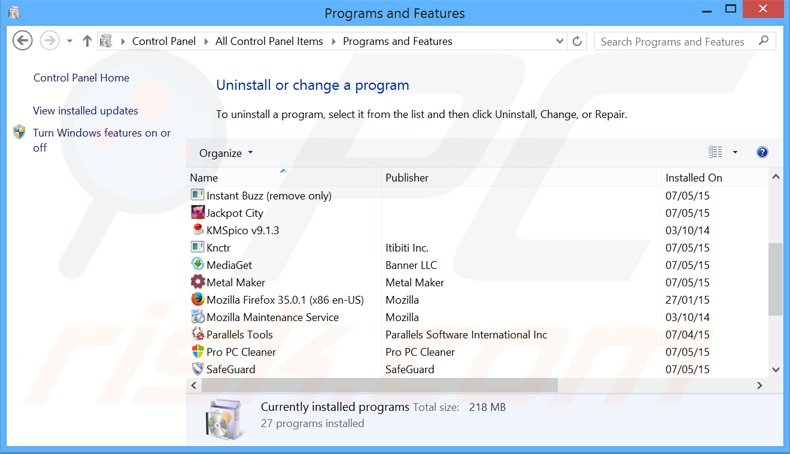Open Turn Windows features on or off
The image size is (790, 454).
point(102,140)
